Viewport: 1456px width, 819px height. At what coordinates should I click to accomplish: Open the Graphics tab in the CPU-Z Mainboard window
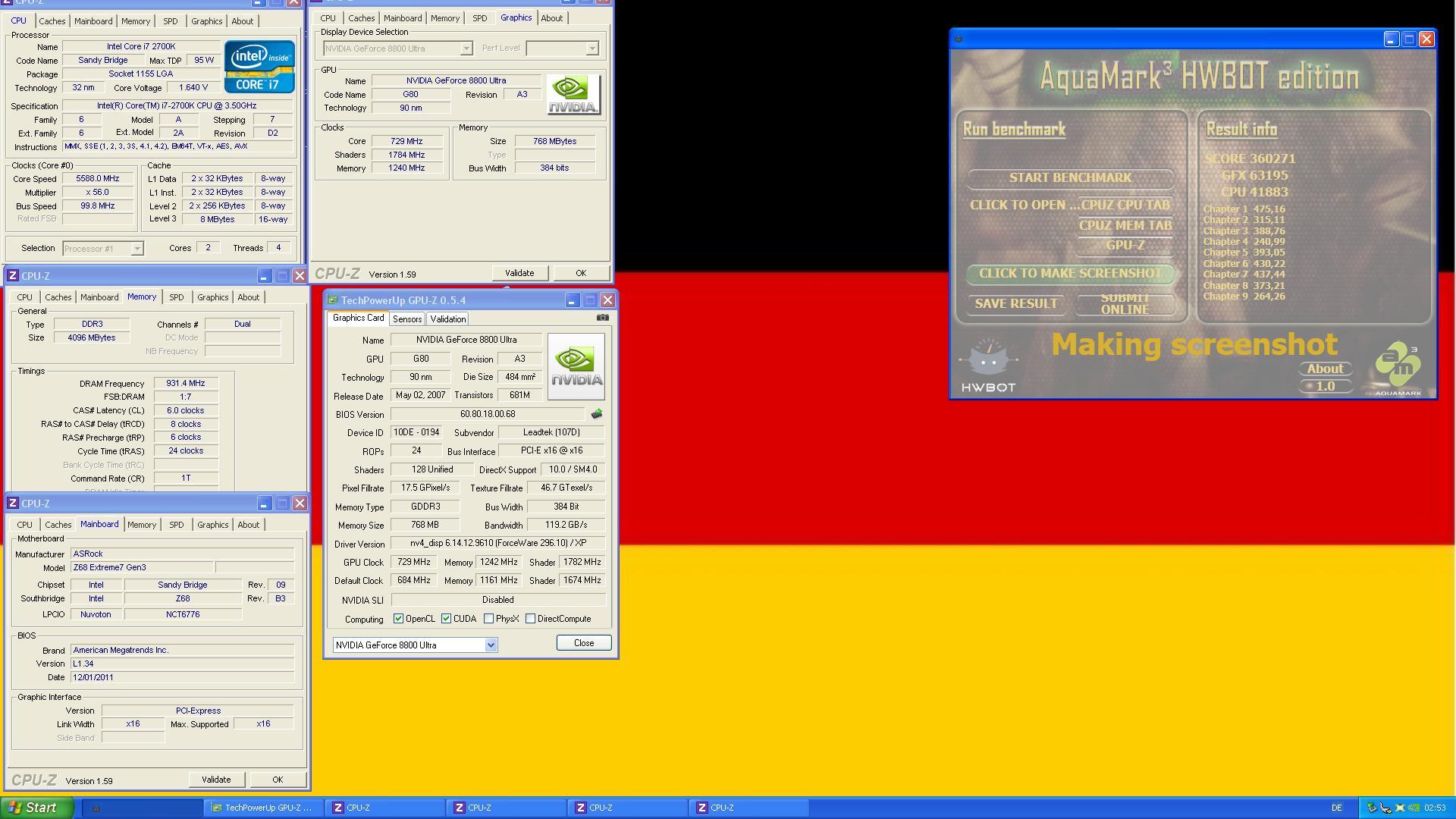pos(212,525)
